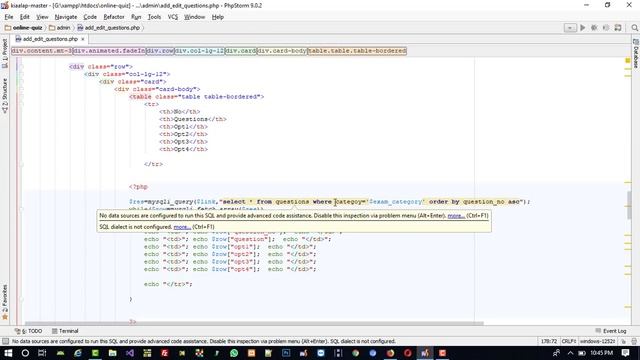
Task: Open the Terminal tool window
Action: pyautogui.click(x=65, y=331)
